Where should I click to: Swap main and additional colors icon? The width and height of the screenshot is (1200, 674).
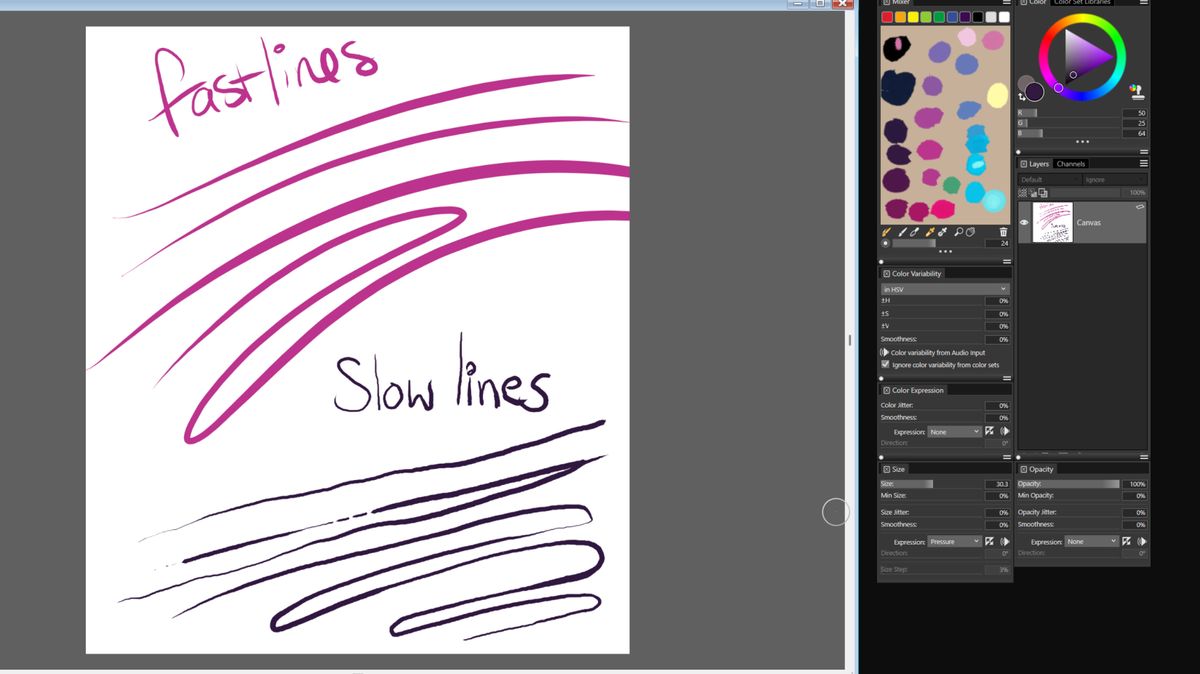(x=1022, y=97)
